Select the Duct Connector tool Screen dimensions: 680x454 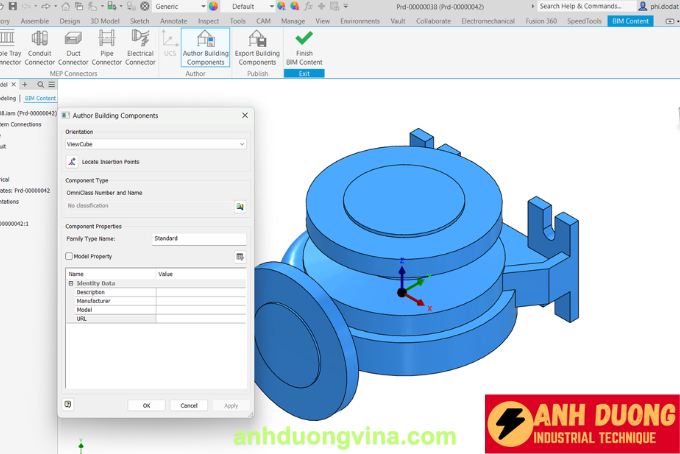[x=73, y=47]
